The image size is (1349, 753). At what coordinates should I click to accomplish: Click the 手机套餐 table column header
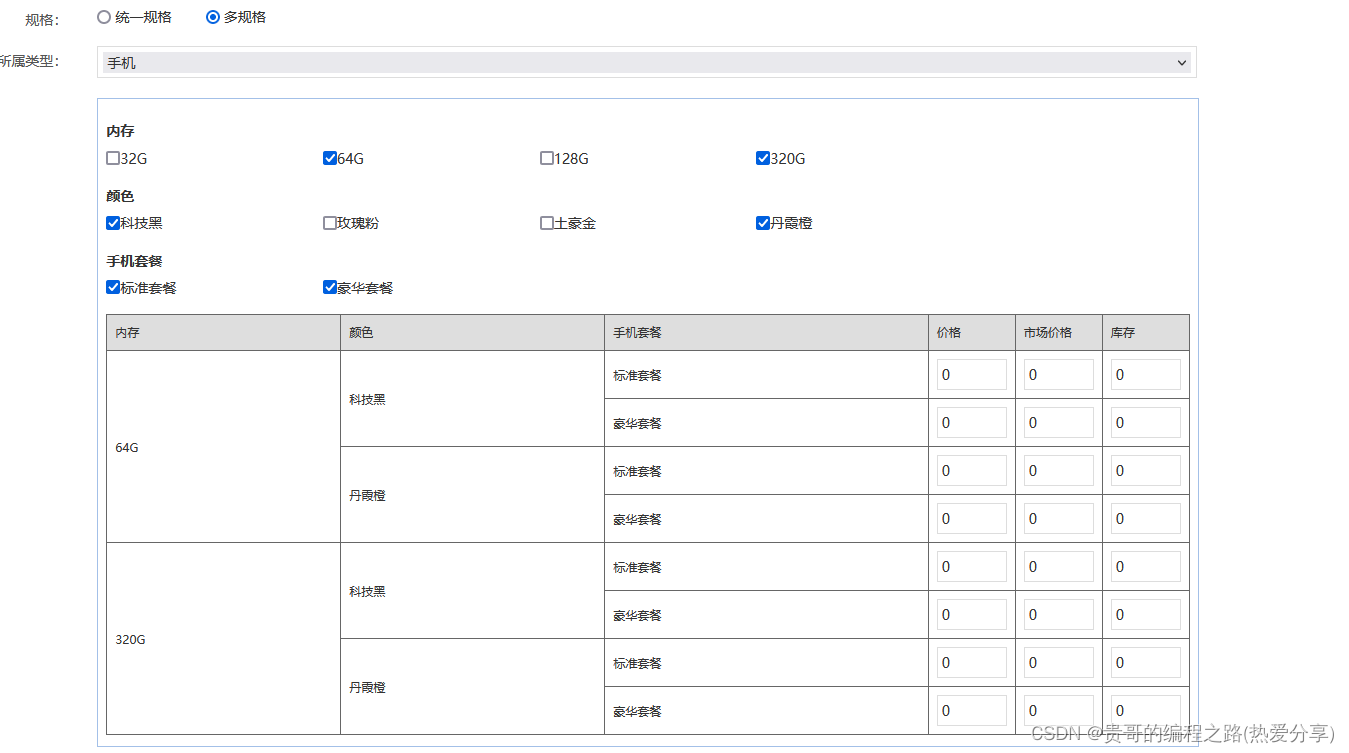point(766,333)
